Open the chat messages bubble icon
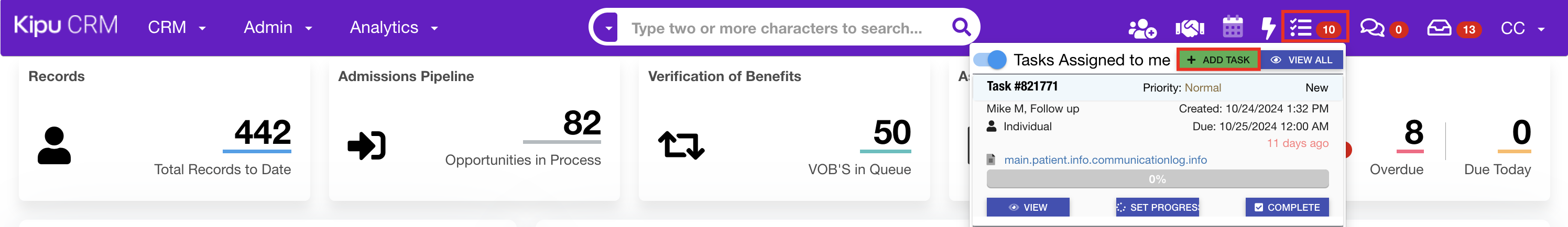This screenshot has width=1568, height=227. (1372, 28)
